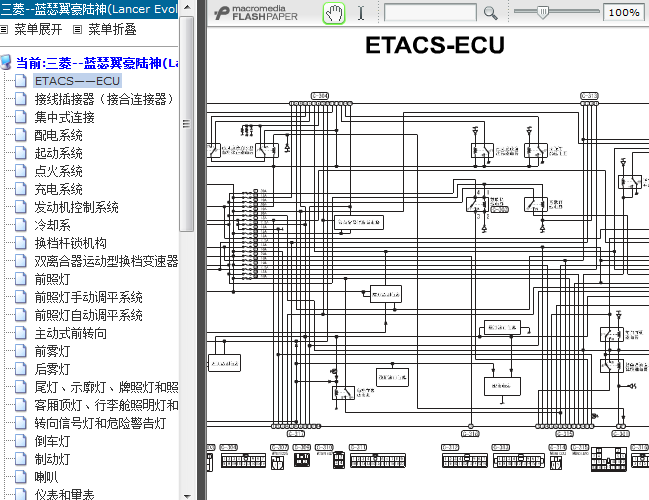Open the 发动机控制系统 entry

click(x=76, y=207)
